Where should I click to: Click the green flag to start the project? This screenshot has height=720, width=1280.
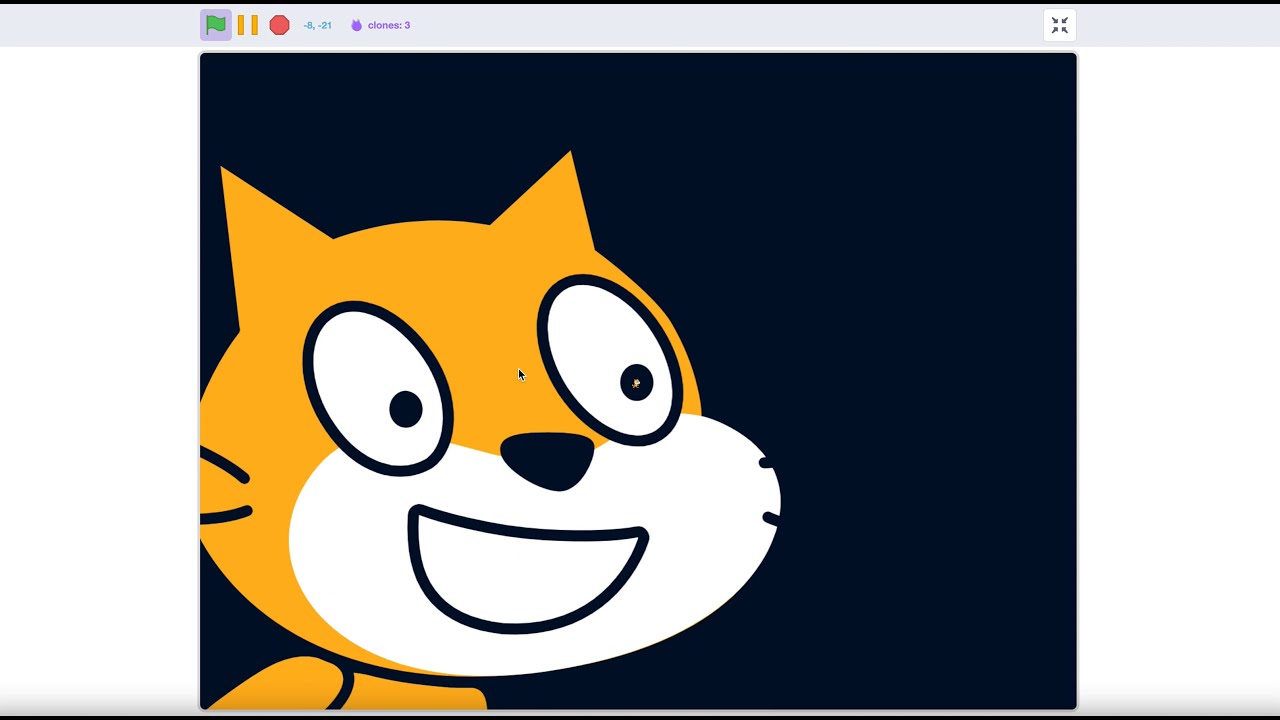tap(215, 25)
